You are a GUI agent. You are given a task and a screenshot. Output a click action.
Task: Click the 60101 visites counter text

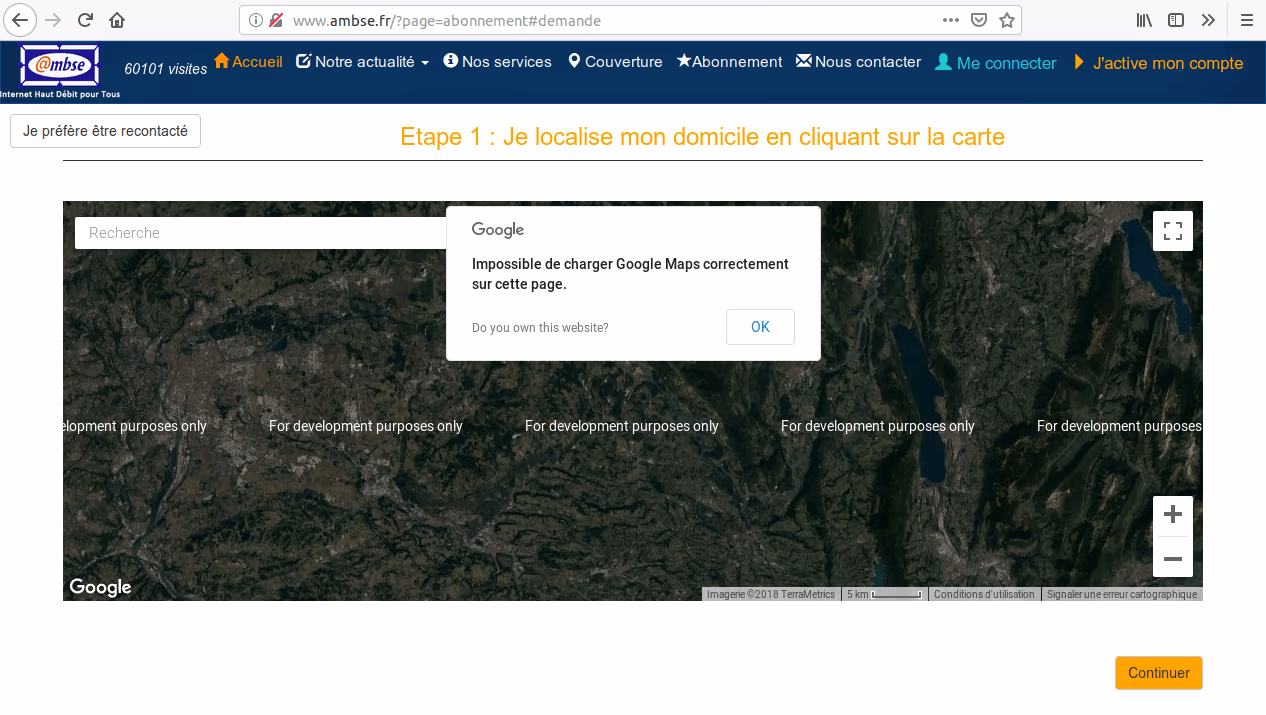166,69
